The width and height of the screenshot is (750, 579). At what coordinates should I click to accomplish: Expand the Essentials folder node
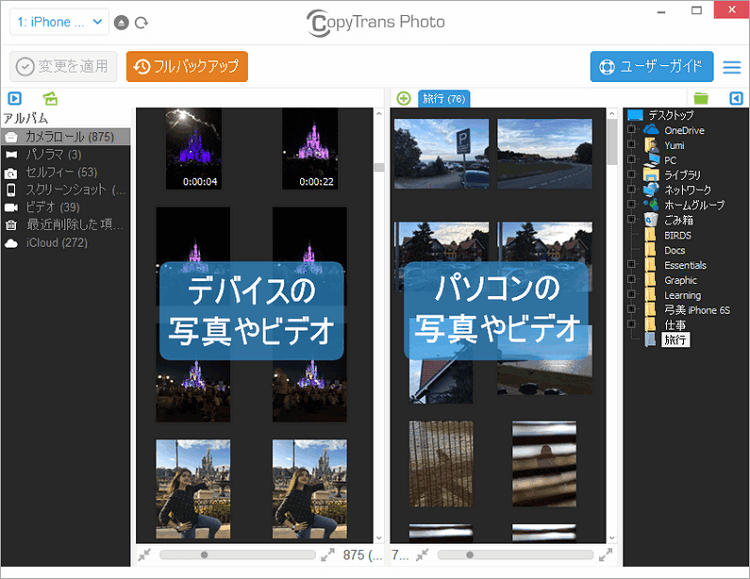point(631,264)
